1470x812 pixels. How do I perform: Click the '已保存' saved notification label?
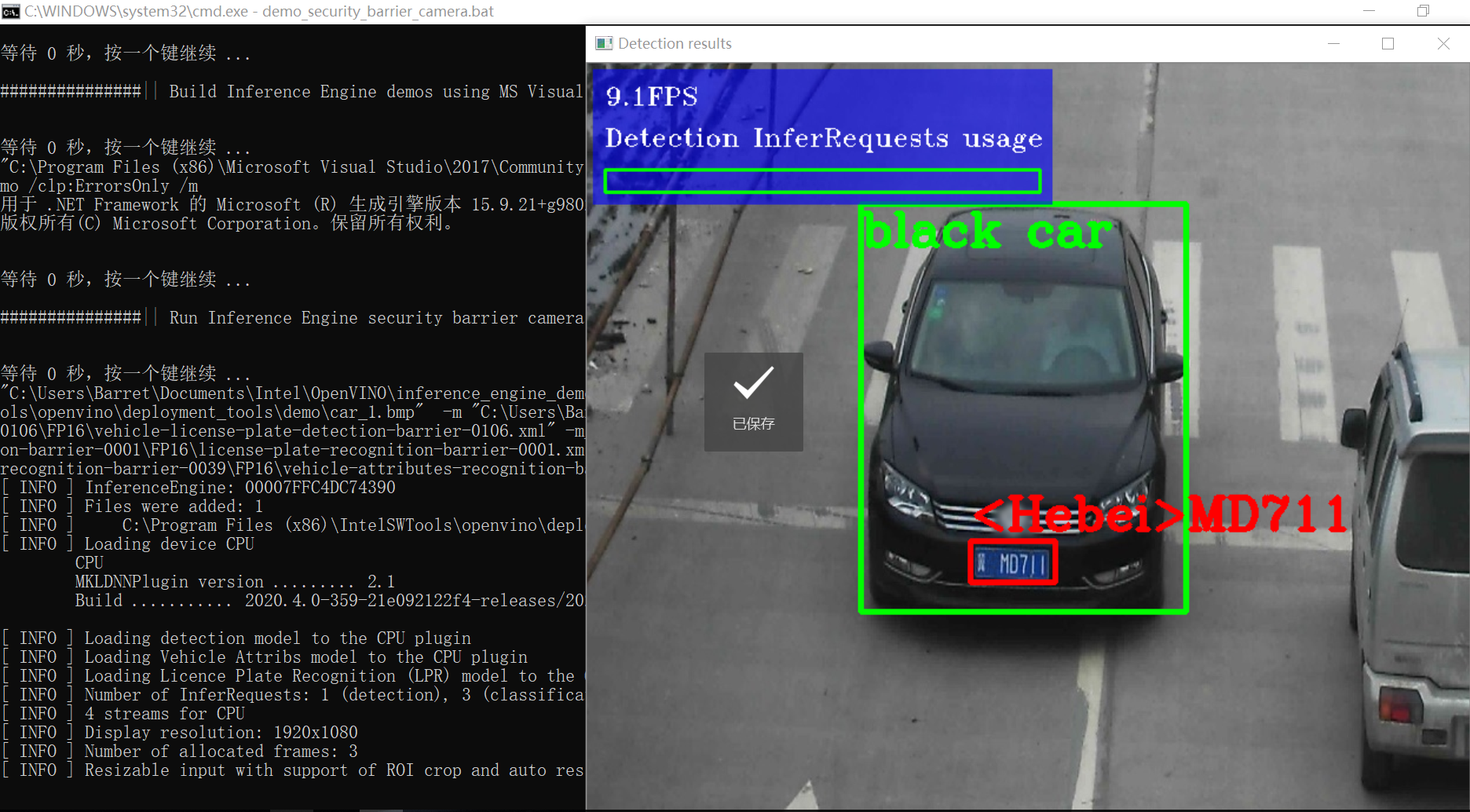(x=753, y=424)
